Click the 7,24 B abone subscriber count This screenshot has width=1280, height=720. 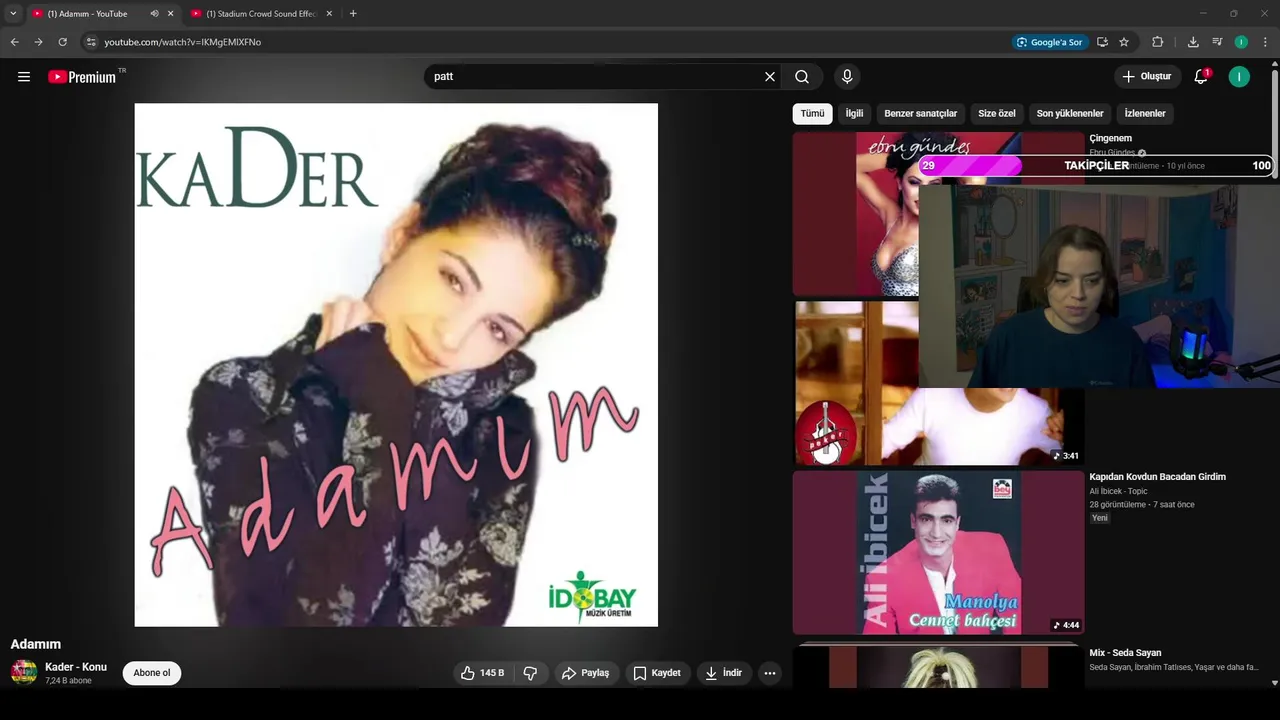[68, 681]
